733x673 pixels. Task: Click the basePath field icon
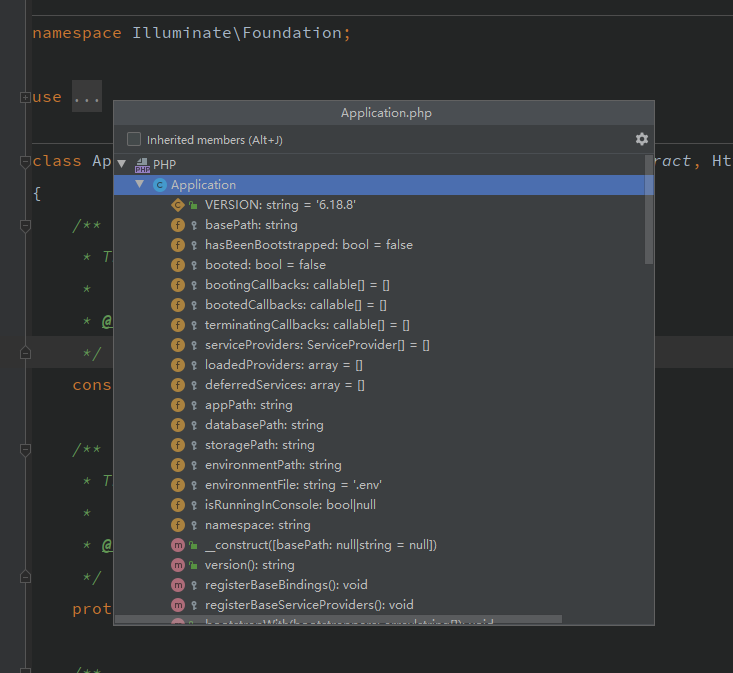point(178,225)
